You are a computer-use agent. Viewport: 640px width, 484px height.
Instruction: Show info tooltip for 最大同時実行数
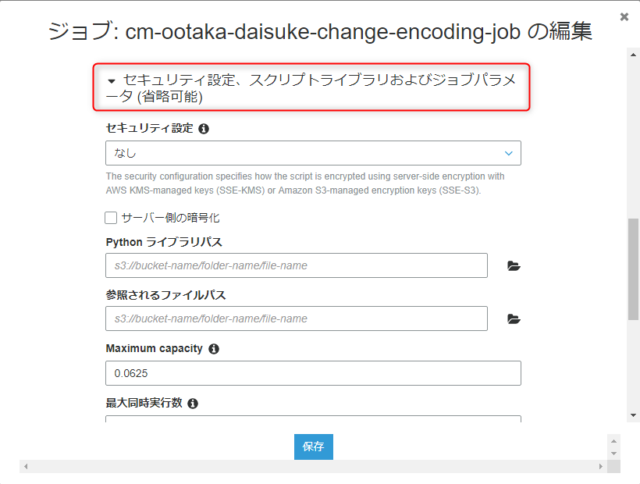click(193, 403)
